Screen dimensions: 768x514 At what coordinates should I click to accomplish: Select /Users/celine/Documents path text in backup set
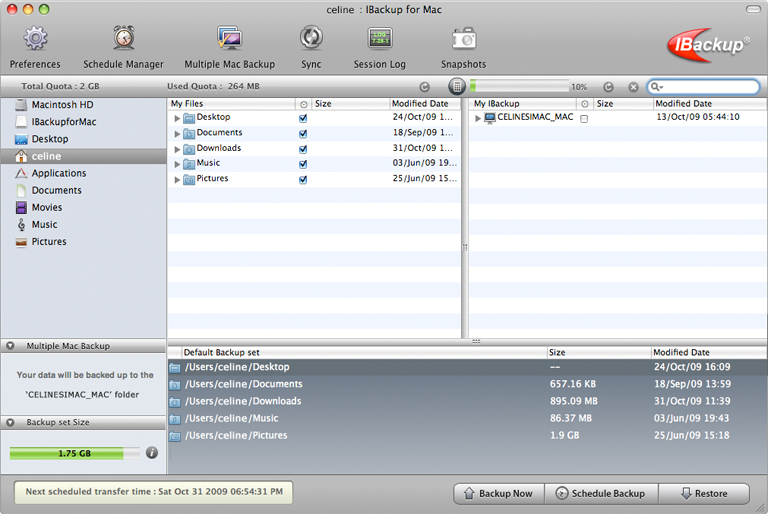(243, 384)
